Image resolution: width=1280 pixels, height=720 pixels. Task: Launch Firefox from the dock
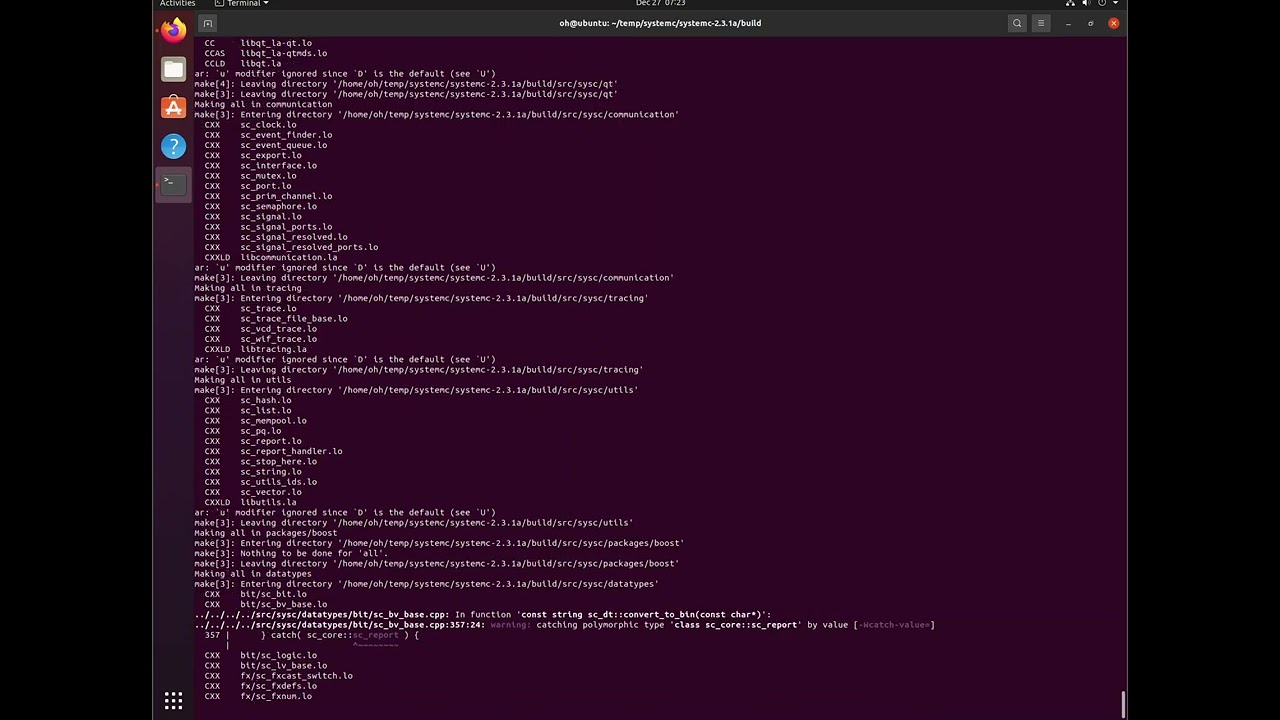point(173,30)
